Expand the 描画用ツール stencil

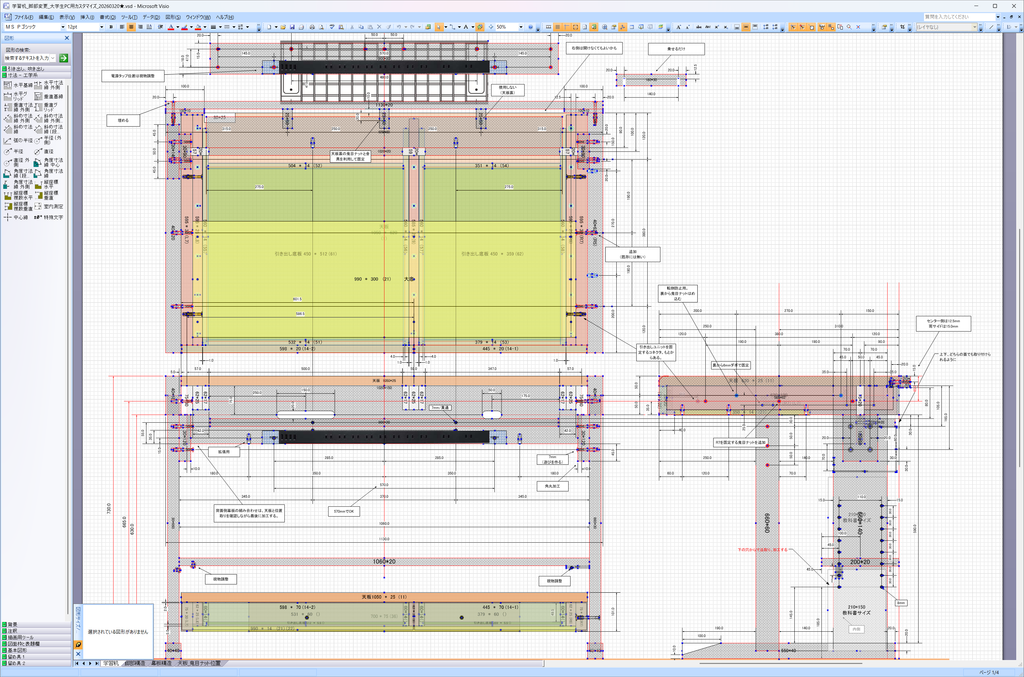(x=36, y=637)
